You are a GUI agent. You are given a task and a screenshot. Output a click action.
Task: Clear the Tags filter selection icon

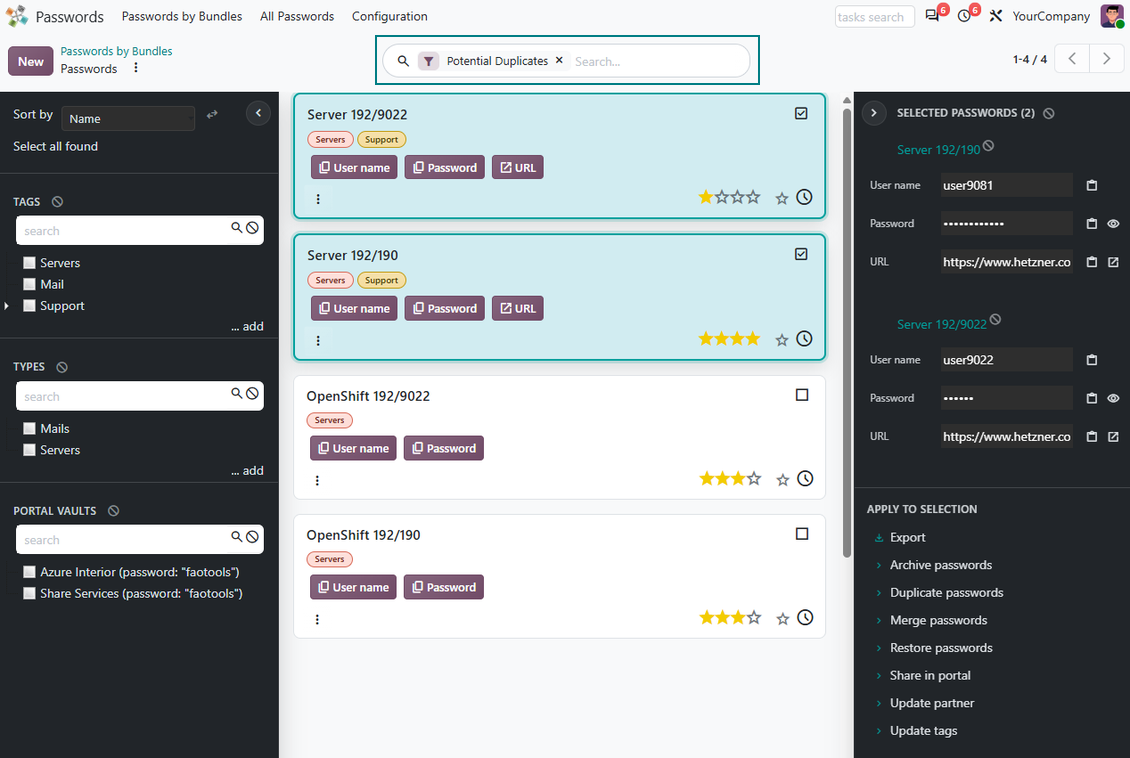(58, 202)
